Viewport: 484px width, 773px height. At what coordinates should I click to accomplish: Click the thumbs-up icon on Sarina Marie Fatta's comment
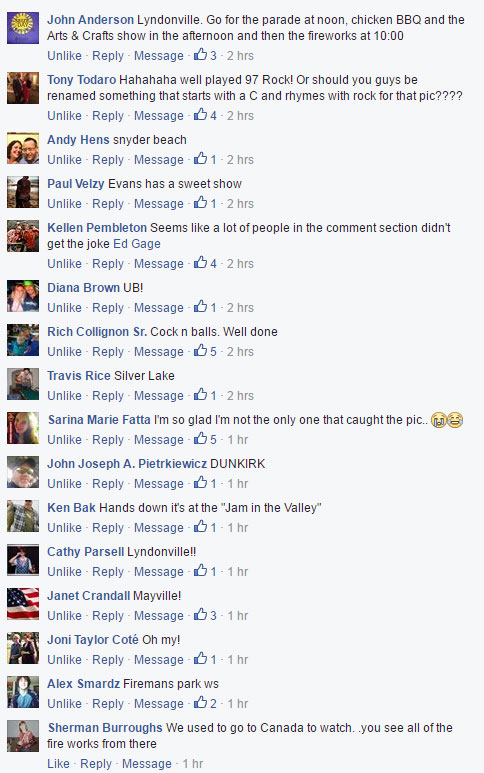(200, 438)
